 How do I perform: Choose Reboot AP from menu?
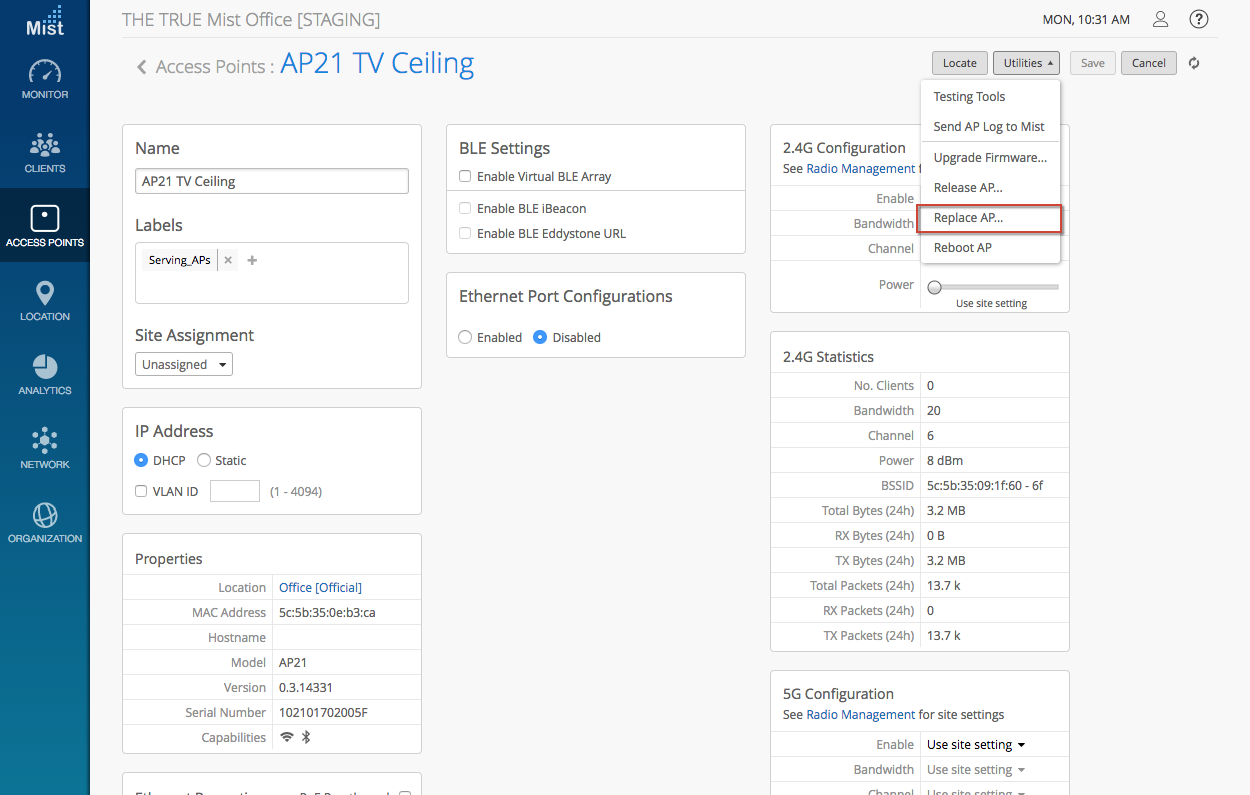(962, 248)
